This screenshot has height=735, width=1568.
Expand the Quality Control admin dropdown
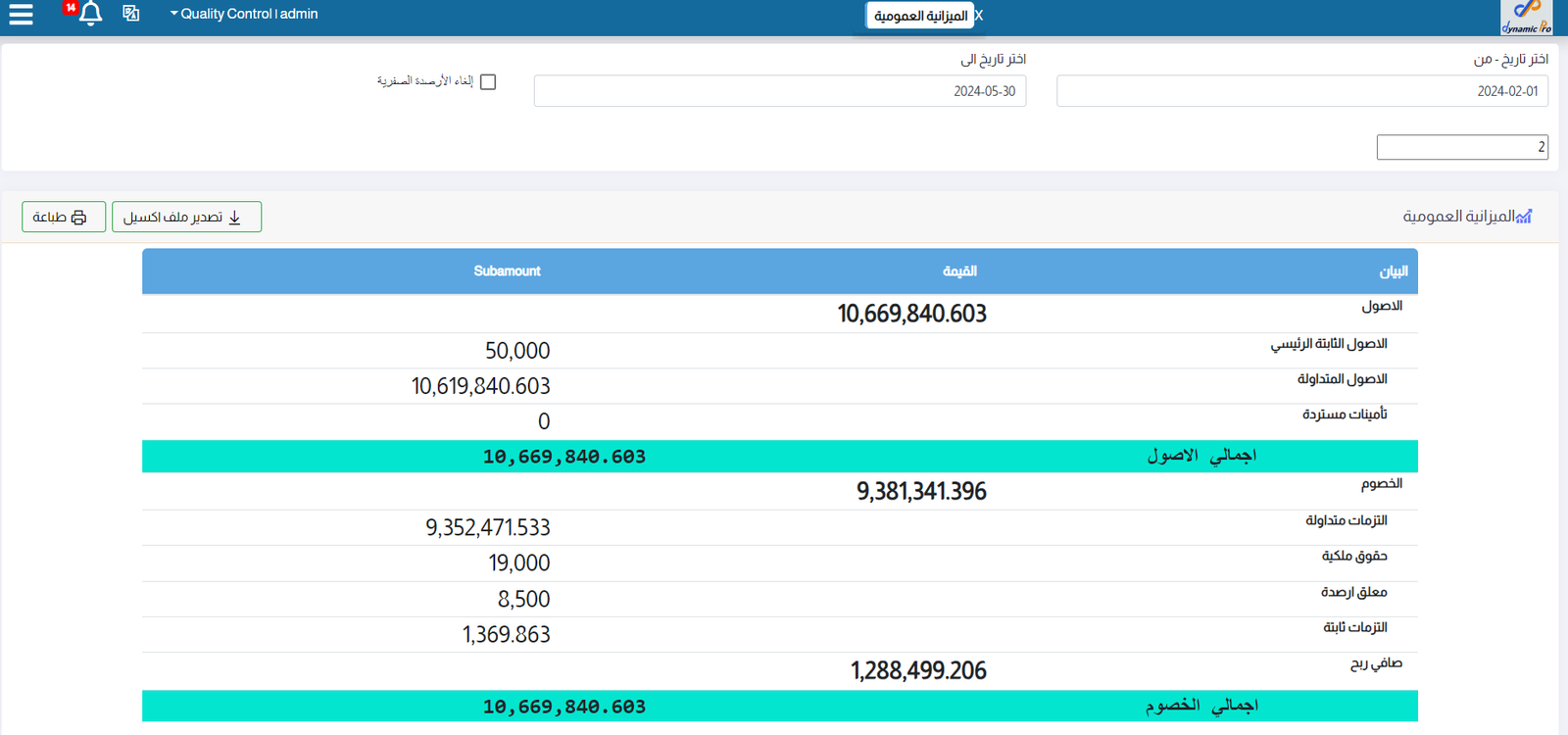pos(244,14)
